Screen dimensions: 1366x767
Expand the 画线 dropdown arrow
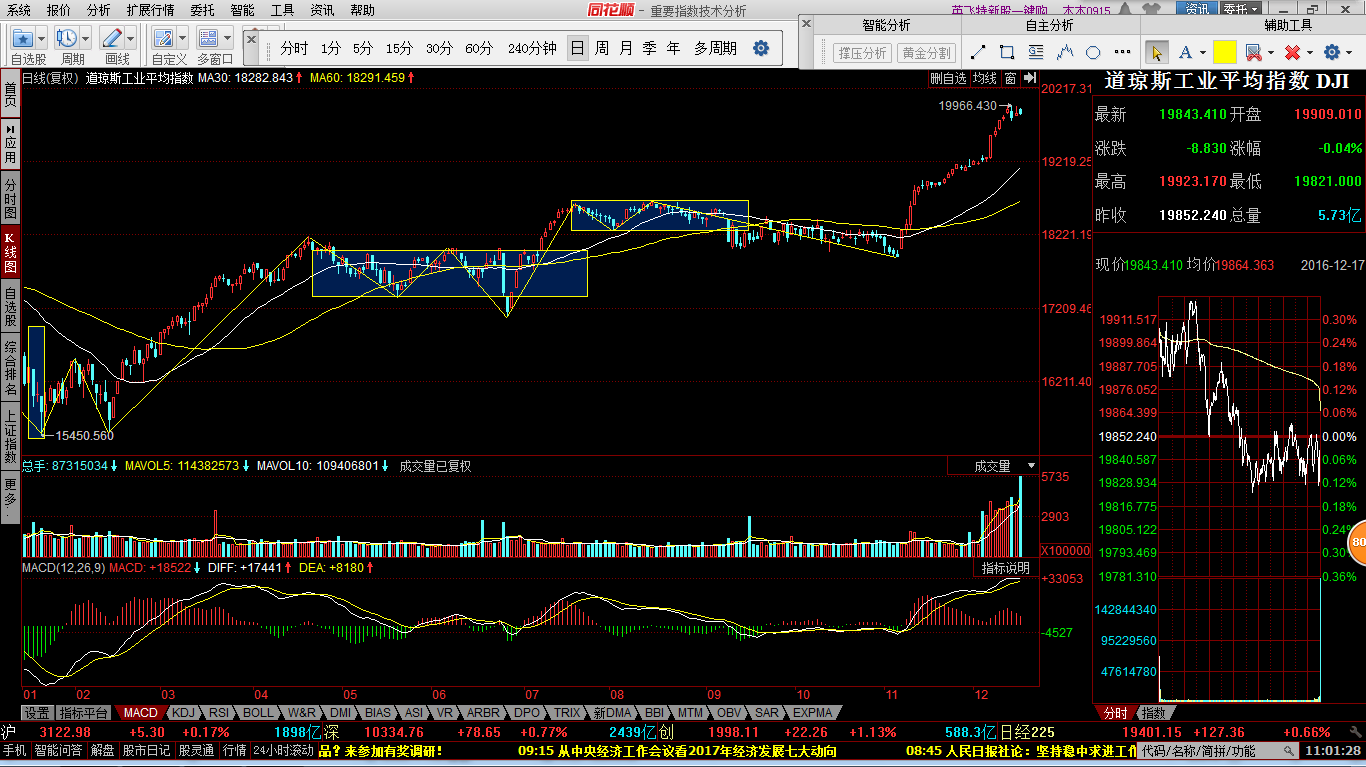click(x=131, y=38)
